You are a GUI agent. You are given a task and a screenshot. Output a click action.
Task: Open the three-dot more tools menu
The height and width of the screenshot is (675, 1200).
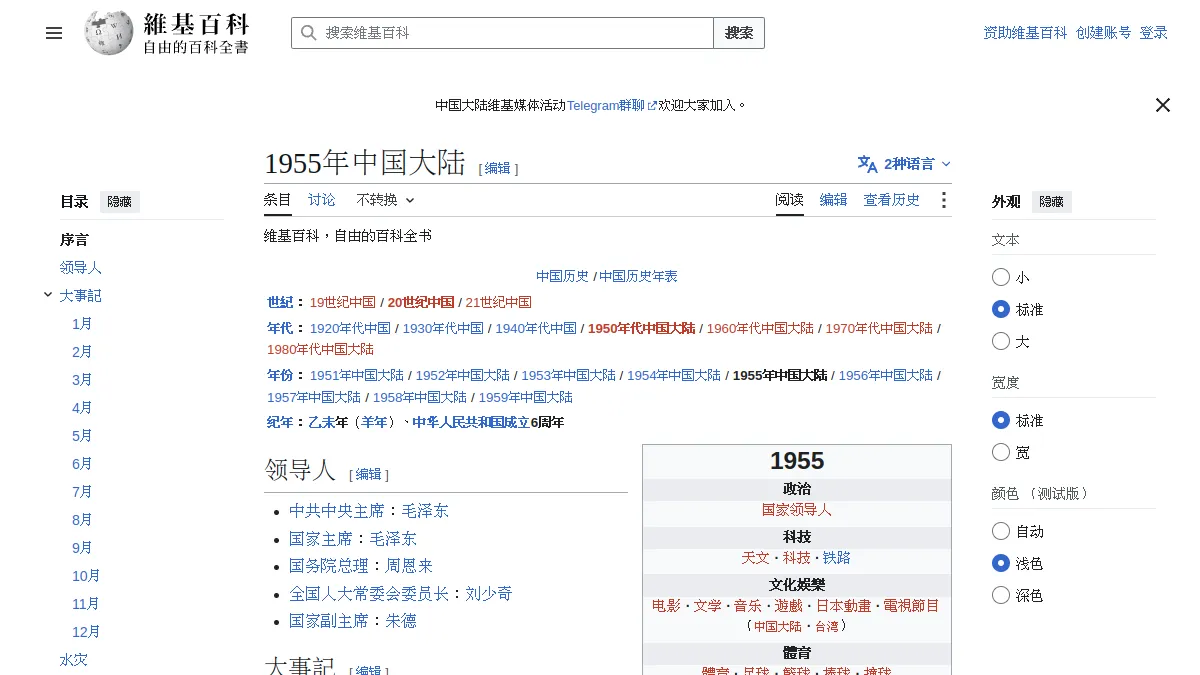(x=943, y=200)
